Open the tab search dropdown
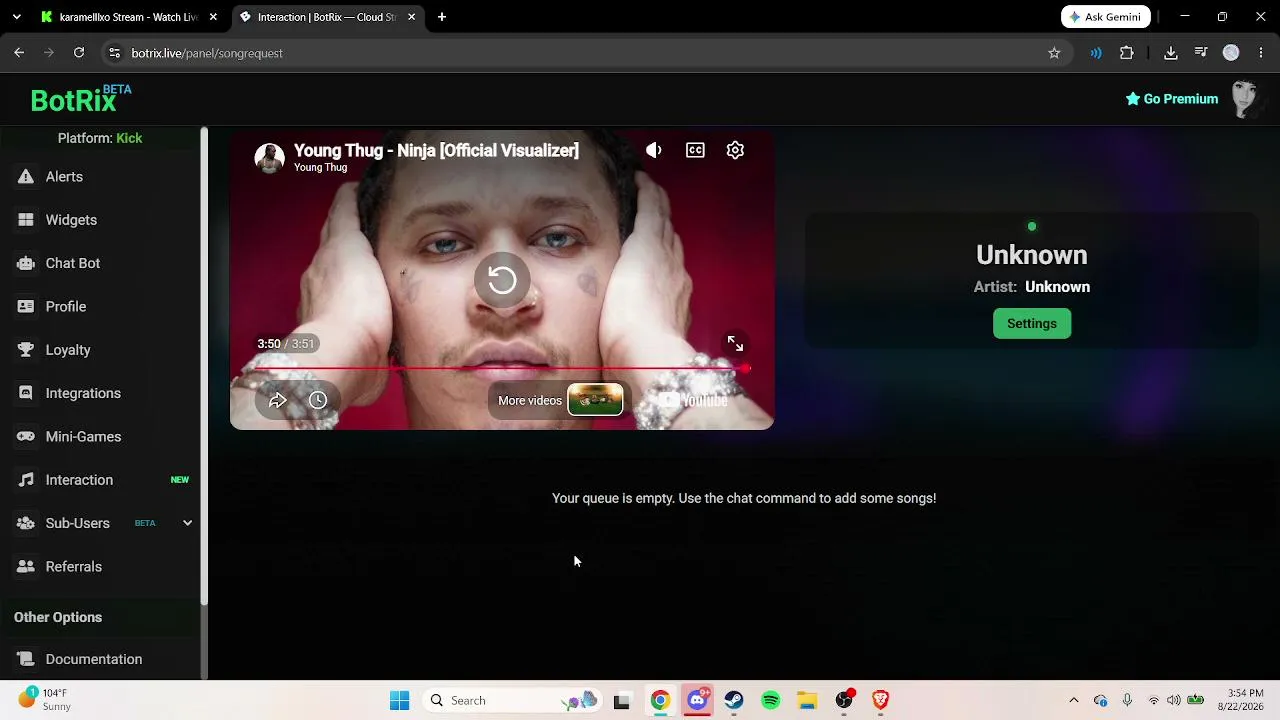The image size is (1280, 720). [16, 17]
